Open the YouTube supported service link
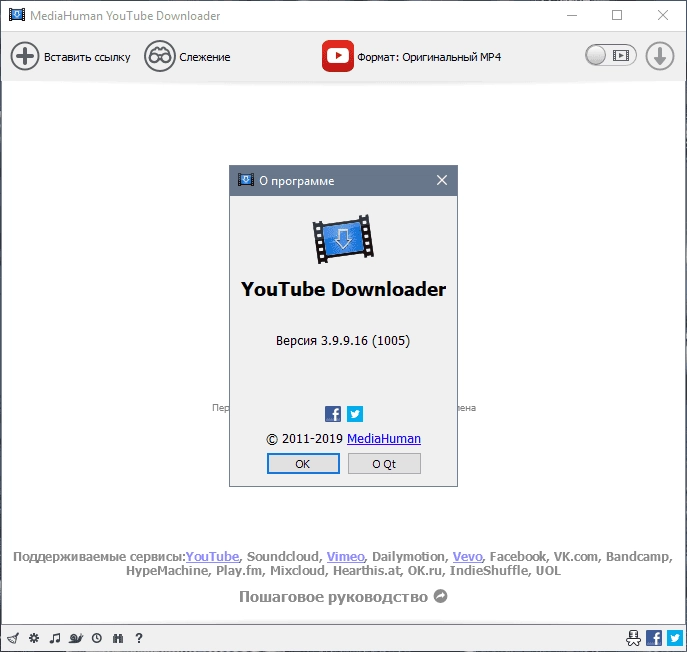The width and height of the screenshot is (687, 652). click(212, 556)
